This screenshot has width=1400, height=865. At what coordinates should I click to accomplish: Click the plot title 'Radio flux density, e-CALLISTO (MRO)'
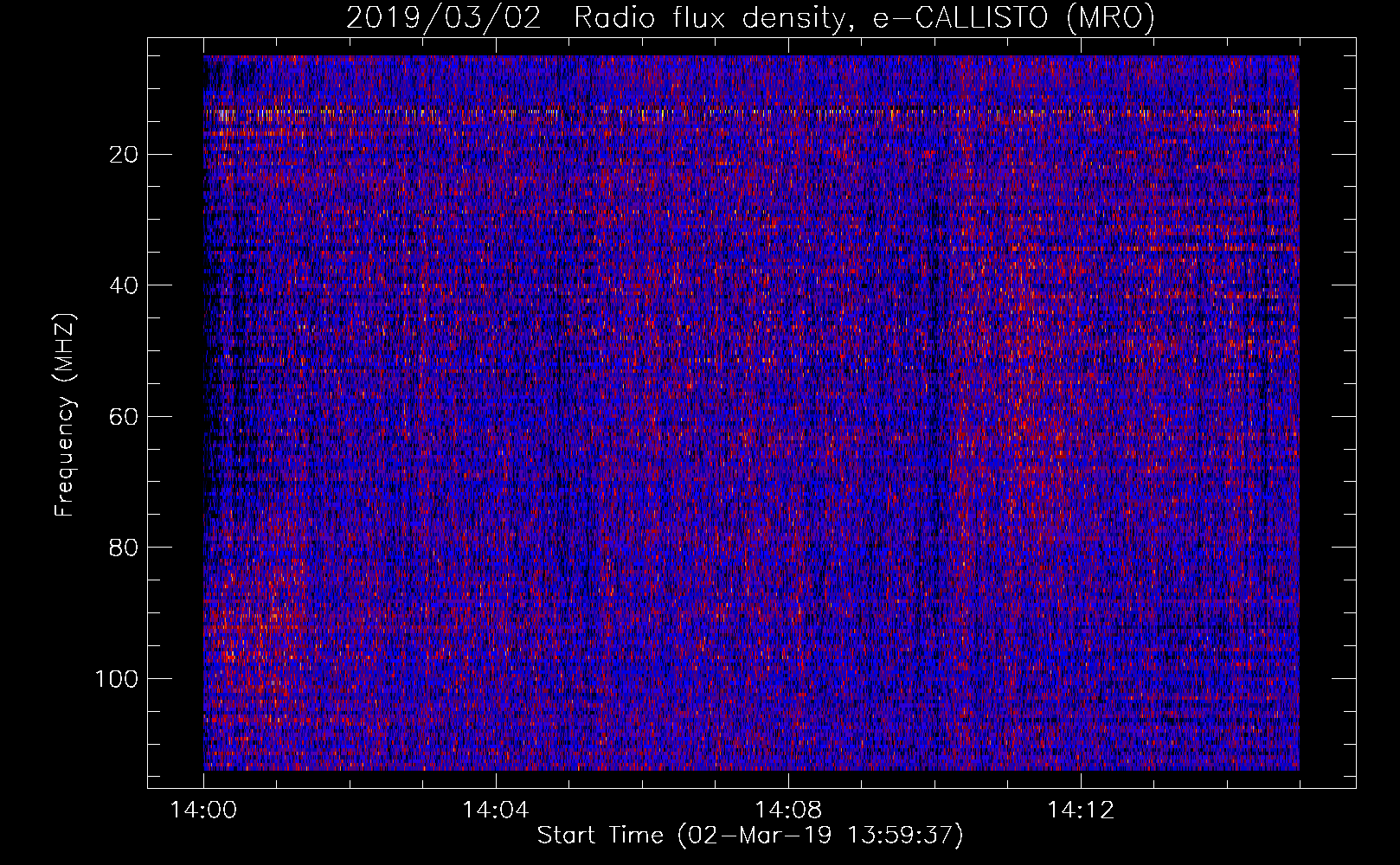tap(864, 17)
